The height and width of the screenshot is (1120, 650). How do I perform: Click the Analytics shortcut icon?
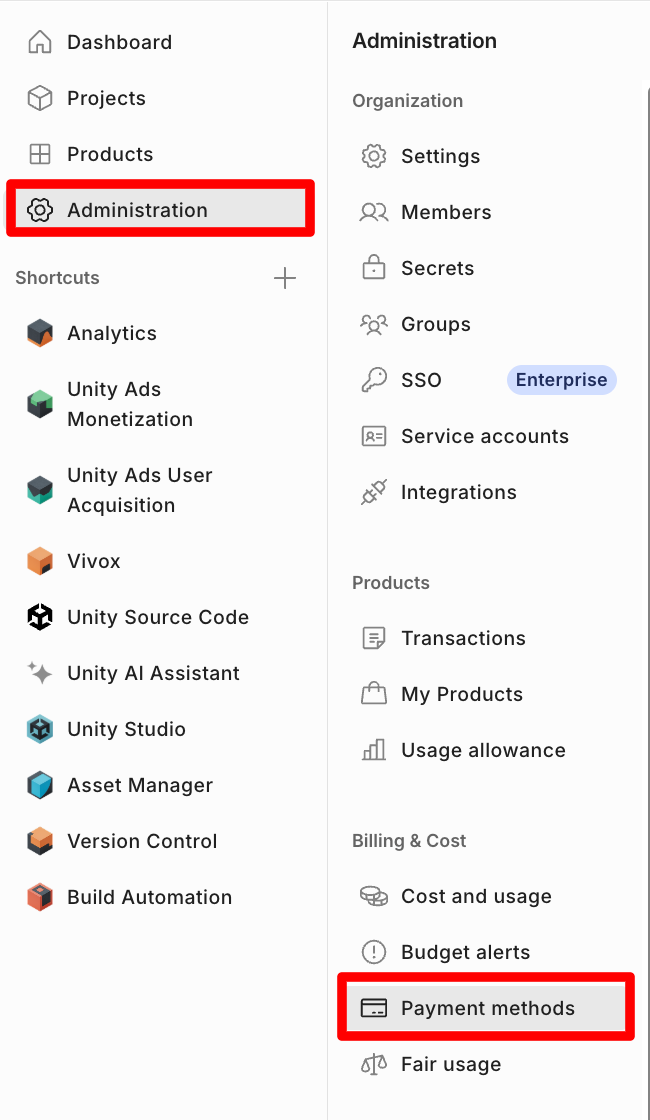tap(40, 333)
